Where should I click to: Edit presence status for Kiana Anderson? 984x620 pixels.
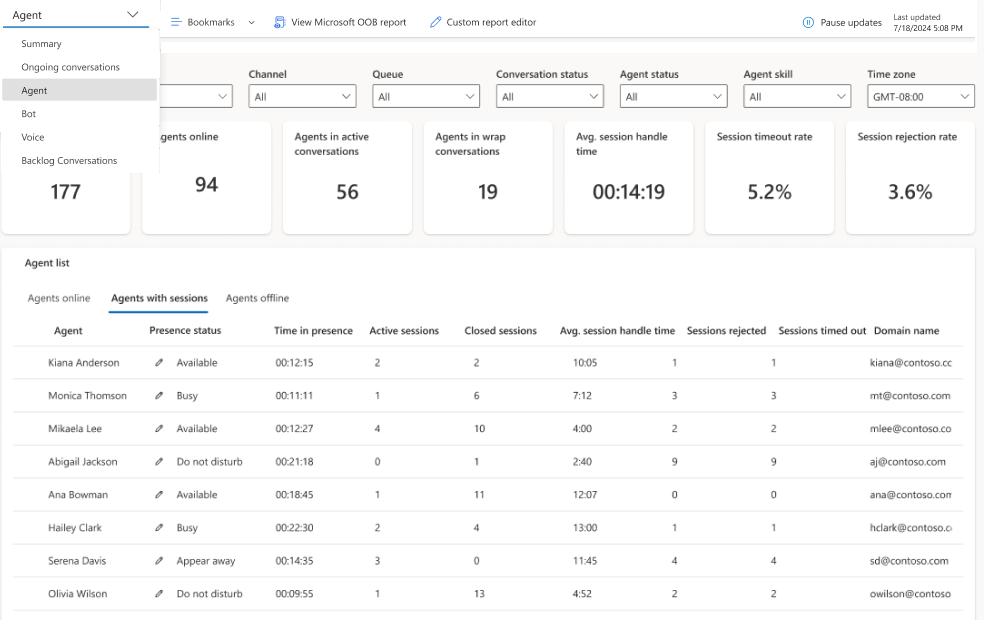[x=159, y=363]
